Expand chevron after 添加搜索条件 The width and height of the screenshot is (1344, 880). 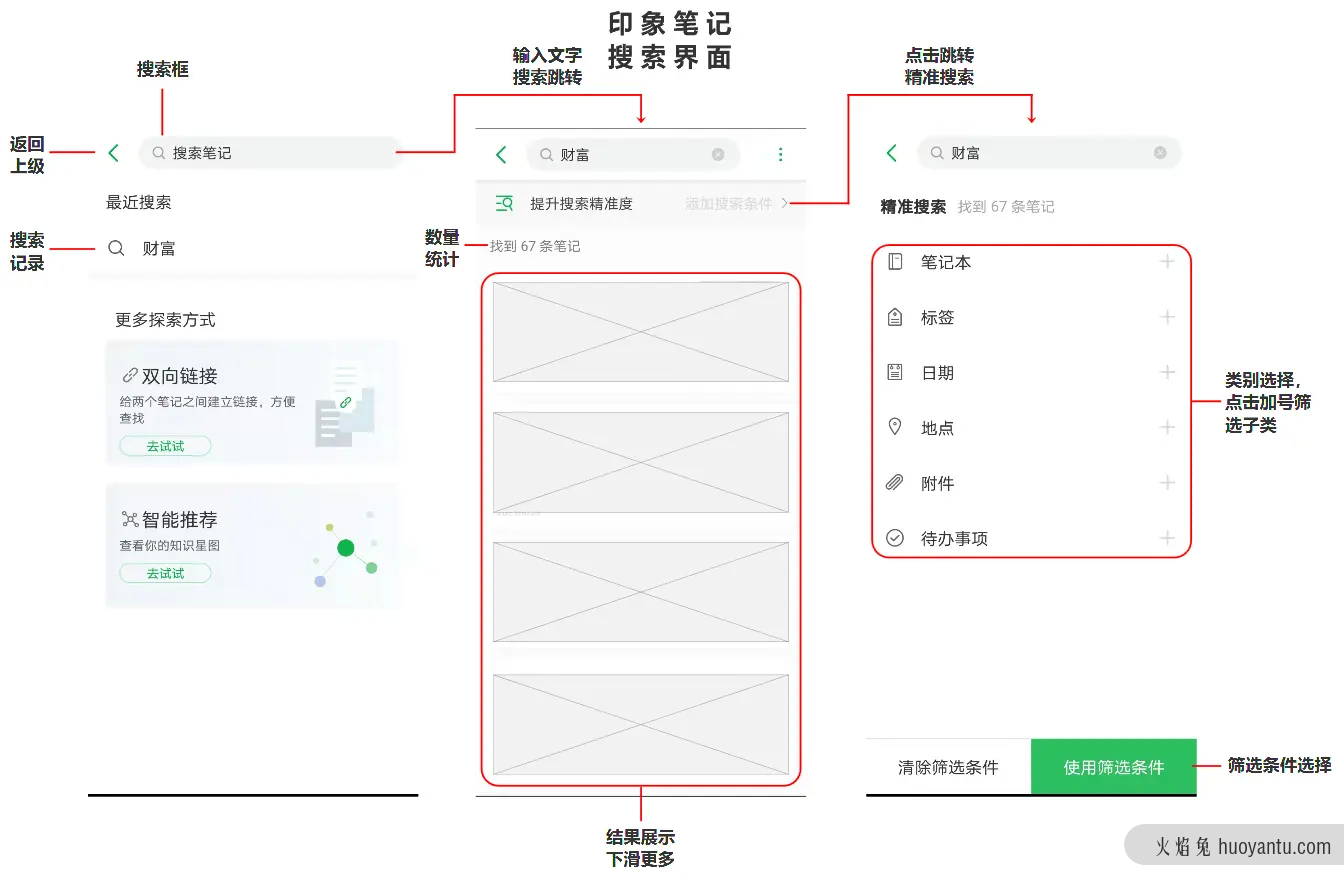(x=785, y=203)
